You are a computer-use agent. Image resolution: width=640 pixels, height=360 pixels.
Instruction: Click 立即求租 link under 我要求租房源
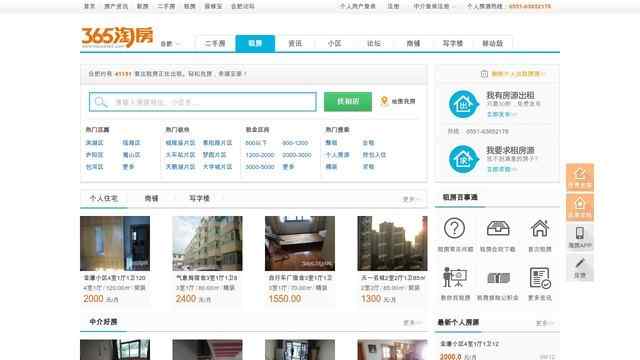[x=502, y=169]
